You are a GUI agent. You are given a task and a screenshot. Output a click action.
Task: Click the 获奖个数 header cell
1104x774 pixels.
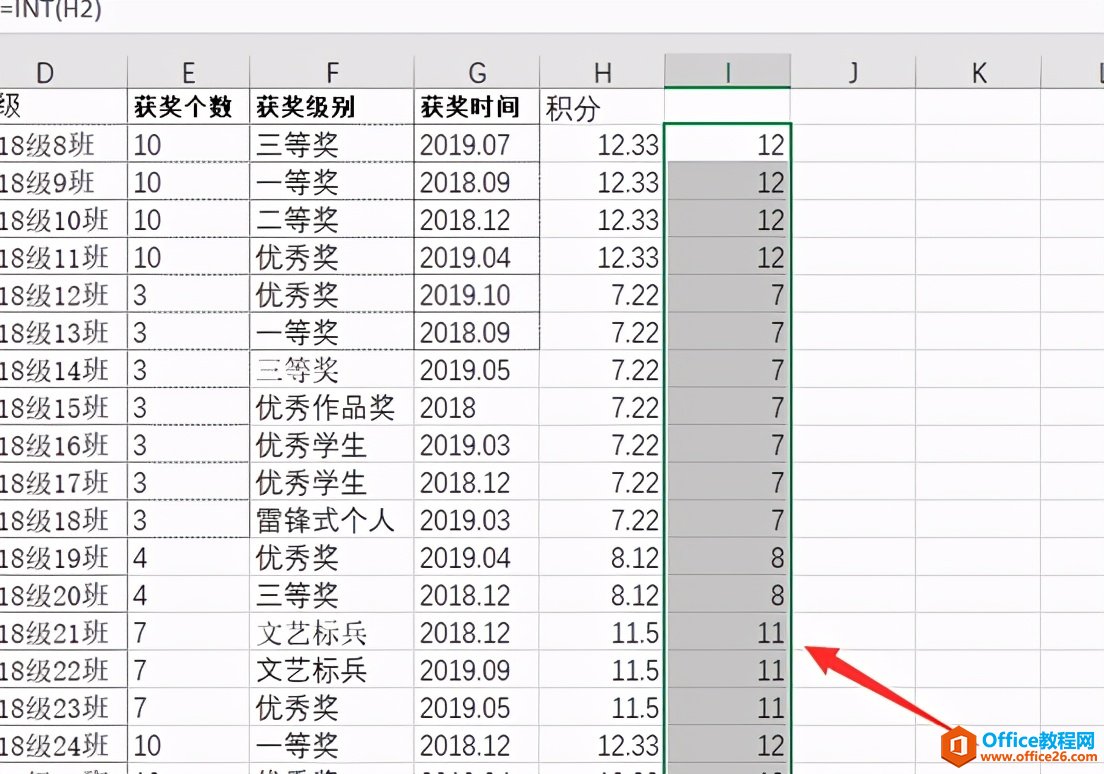click(x=188, y=107)
